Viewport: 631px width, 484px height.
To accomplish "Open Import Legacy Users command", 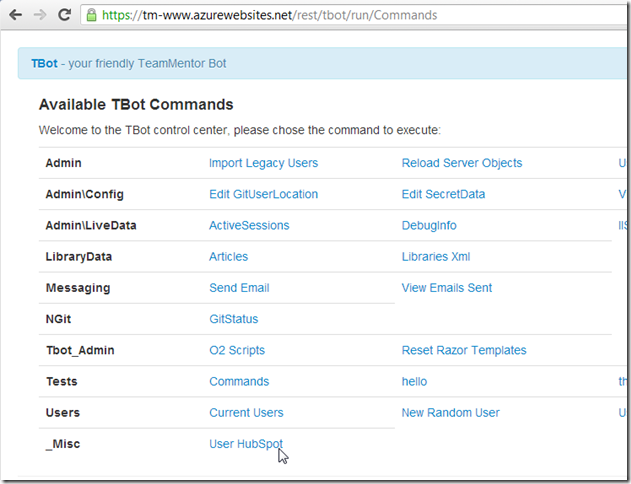I will click(263, 163).
